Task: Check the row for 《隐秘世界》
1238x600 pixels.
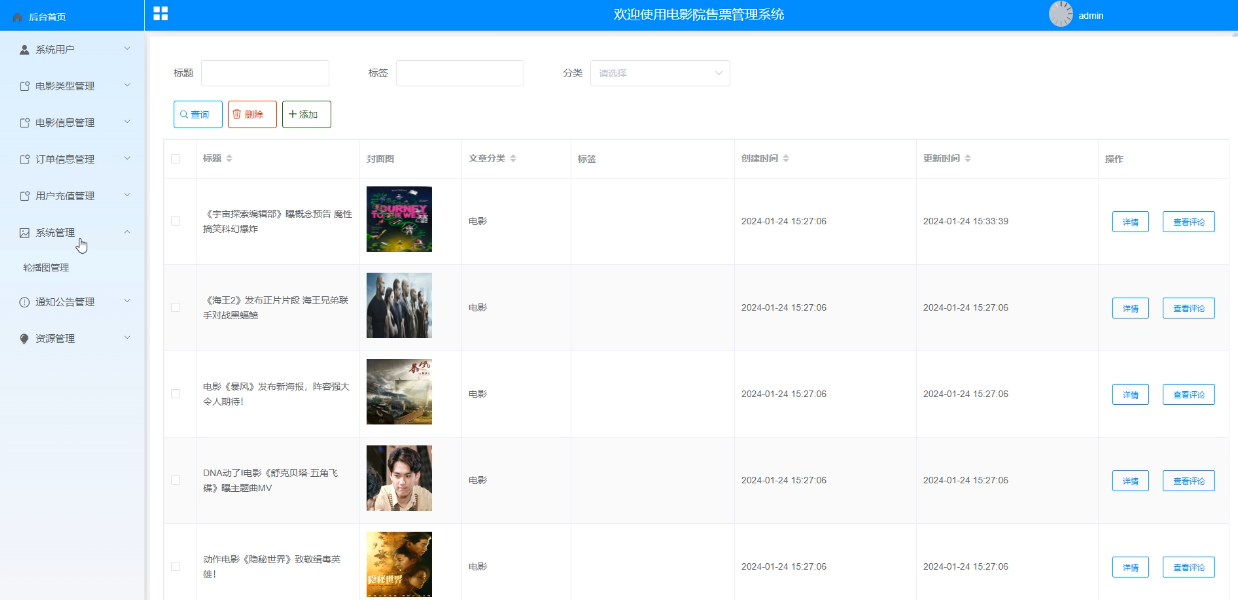Action: tap(176, 566)
